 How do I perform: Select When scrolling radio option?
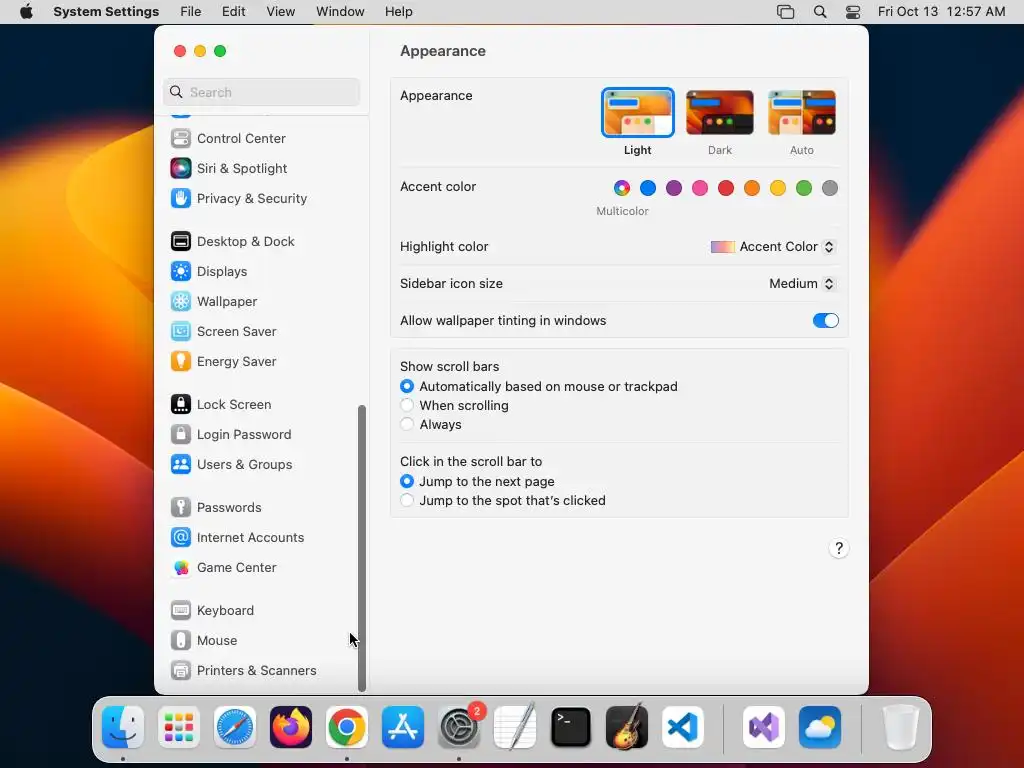pyautogui.click(x=407, y=406)
